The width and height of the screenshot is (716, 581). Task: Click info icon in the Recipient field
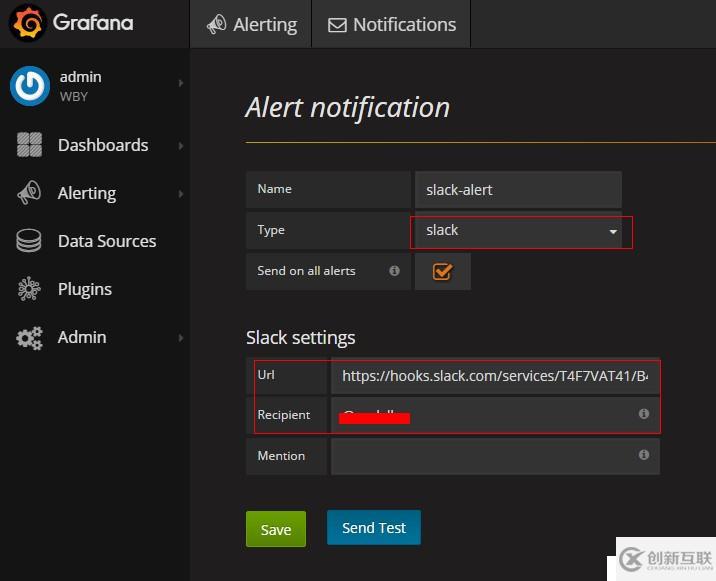[644, 414]
